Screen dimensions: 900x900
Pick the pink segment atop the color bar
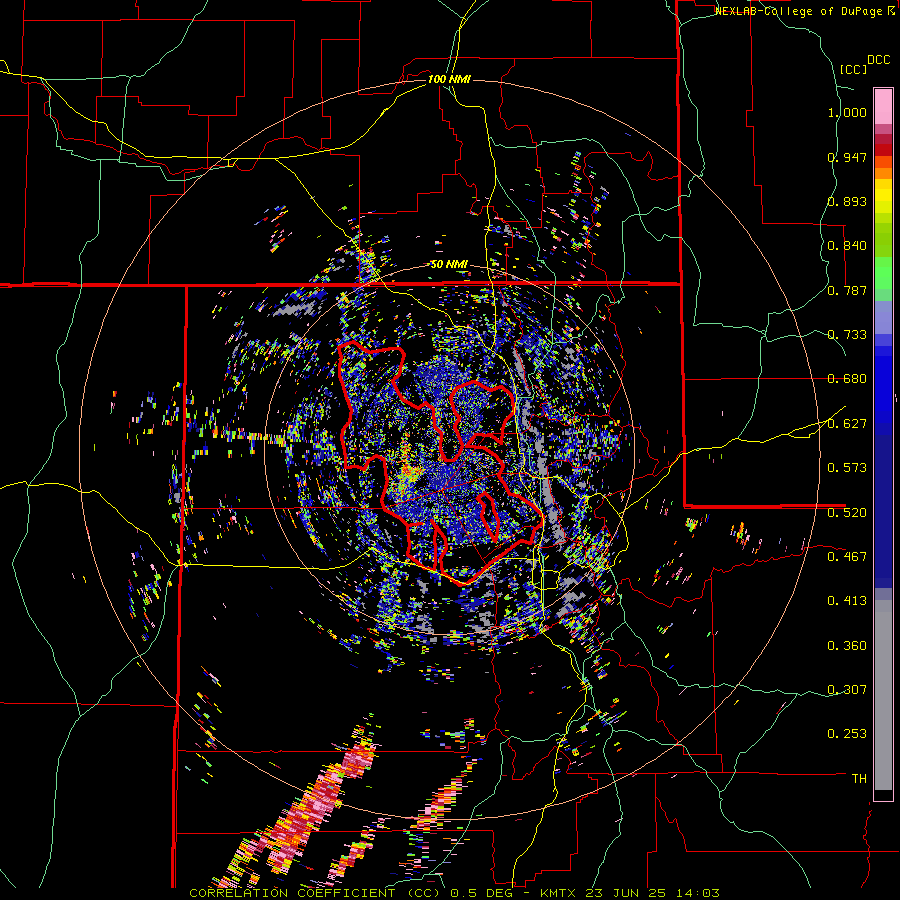coord(883,106)
